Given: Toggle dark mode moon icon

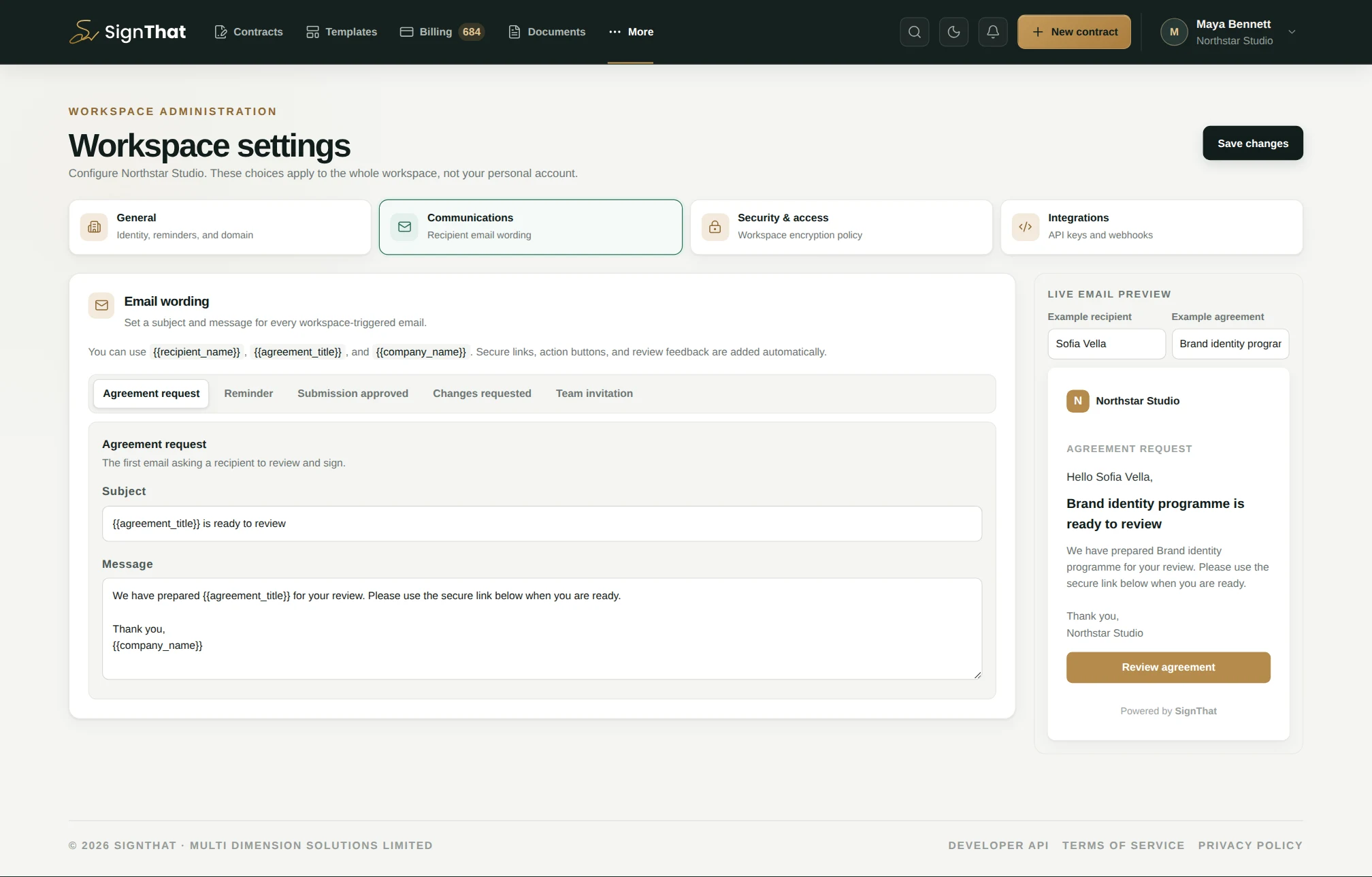Looking at the screenshot, I should (x=953, y=32).
